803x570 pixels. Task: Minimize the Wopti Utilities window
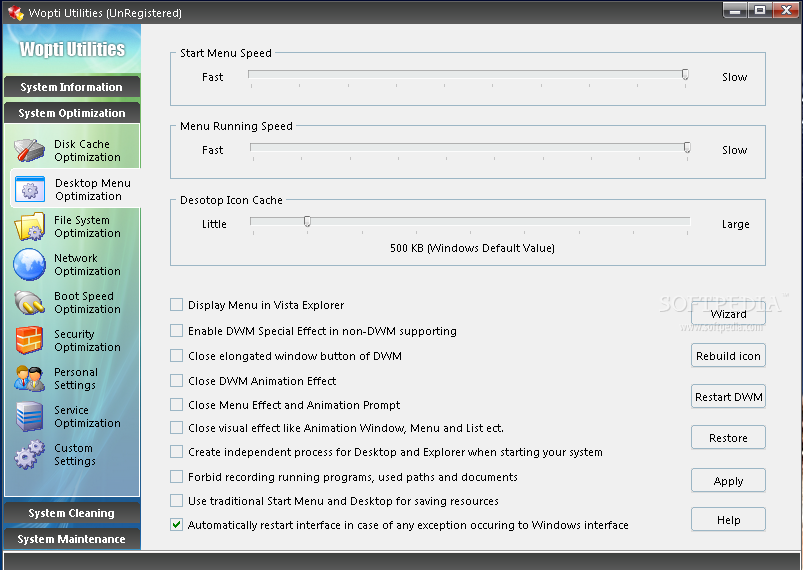[x=735, y=10]
